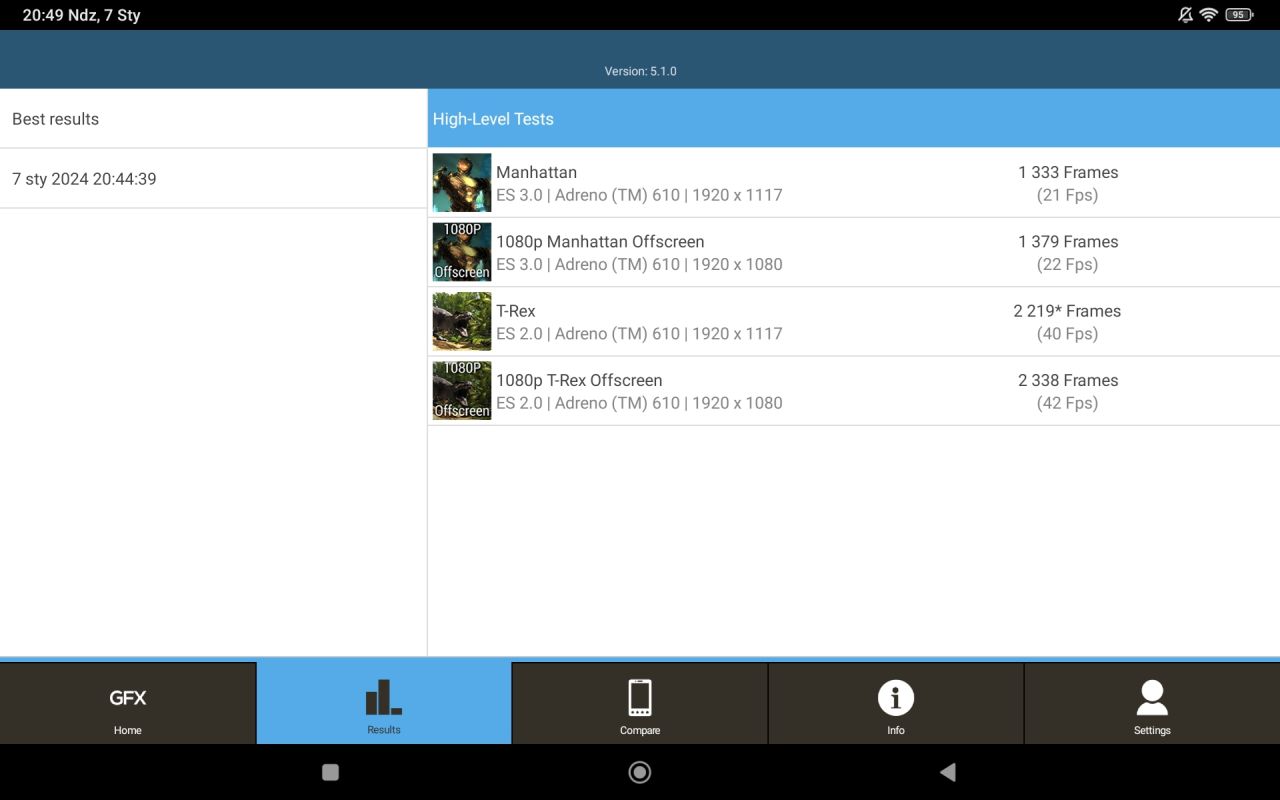This screenshot has height=800, width=1280.
Task: Go to the Settings tab
Action: coord(1152,703)
